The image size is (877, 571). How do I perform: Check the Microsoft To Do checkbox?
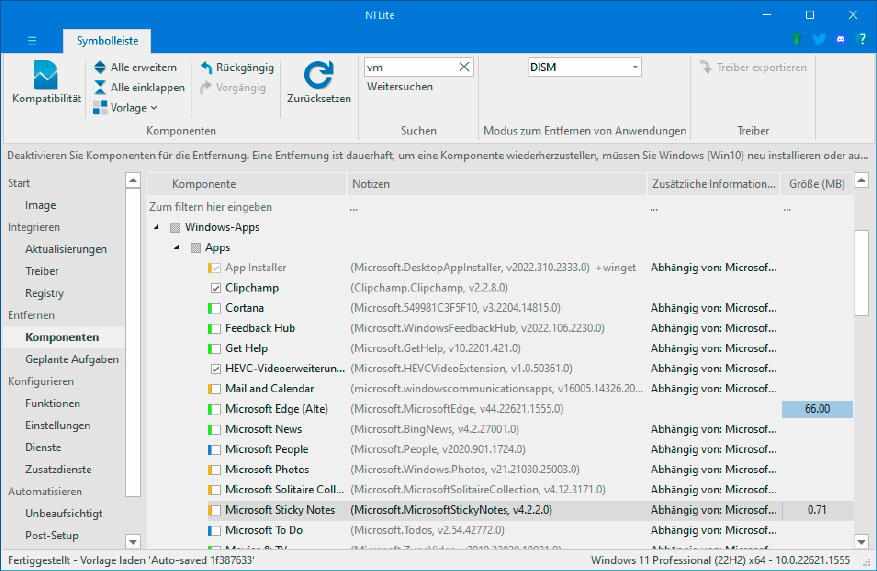(215, 530)
